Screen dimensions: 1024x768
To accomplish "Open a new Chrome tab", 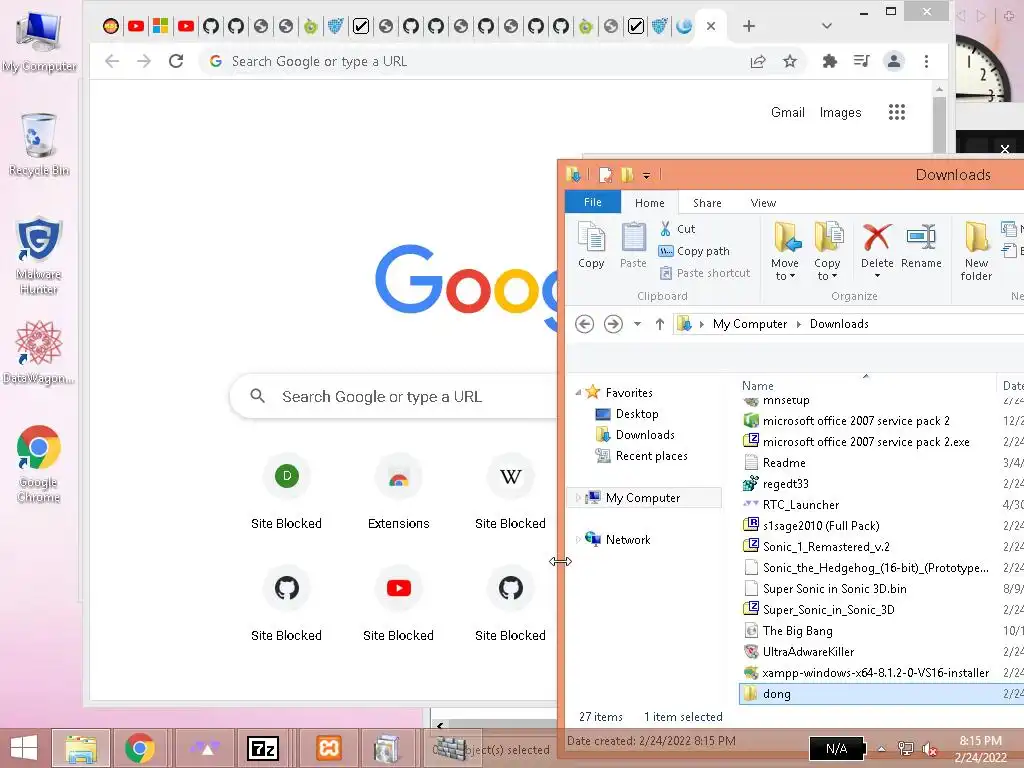I will 749,26.
